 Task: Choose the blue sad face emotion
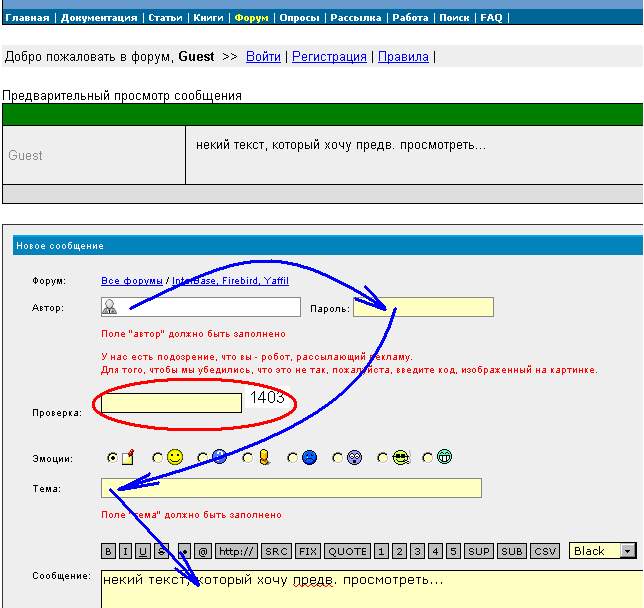(x=292, y=458)
